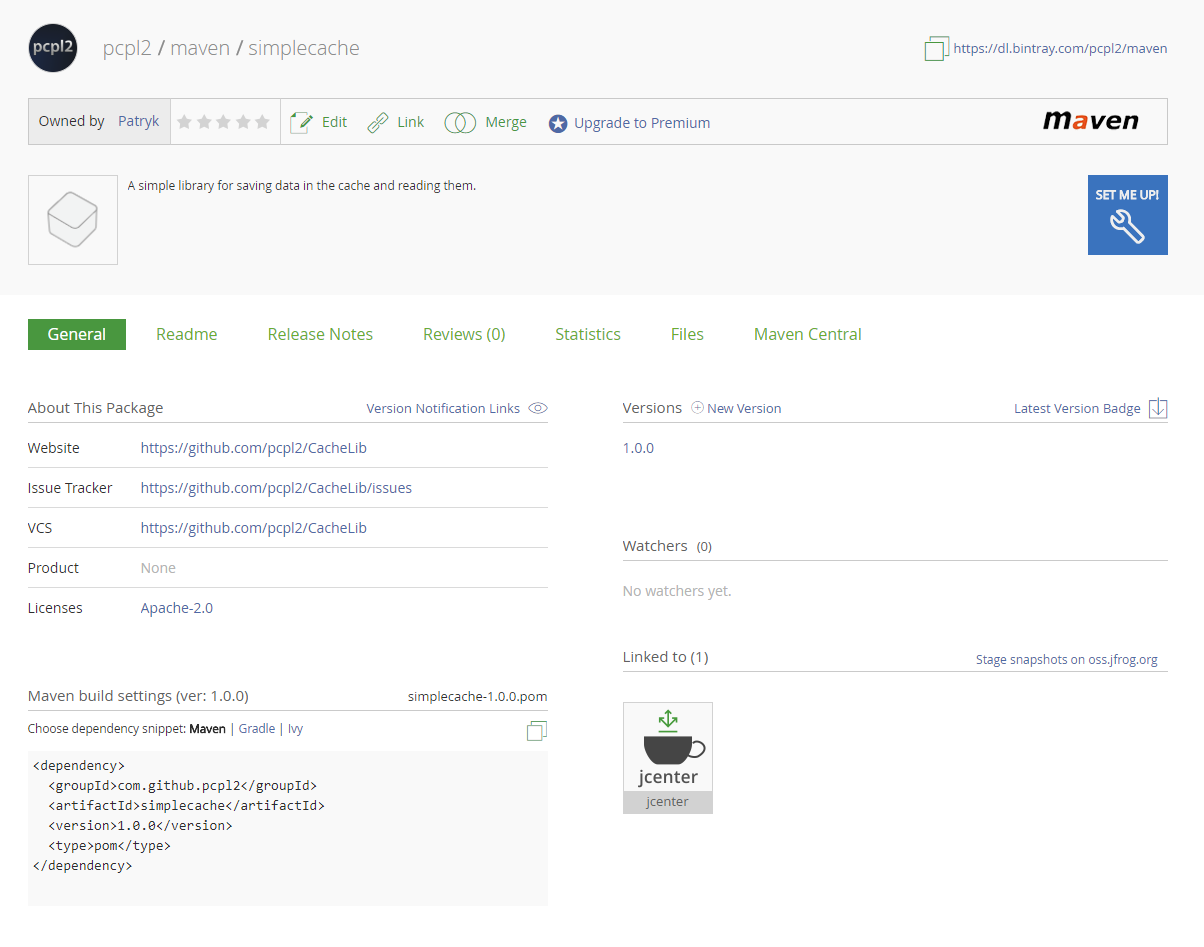Open version 1.0.0 in Versions list
Viewport: 1204px width, 947px height.
(638, 448)
